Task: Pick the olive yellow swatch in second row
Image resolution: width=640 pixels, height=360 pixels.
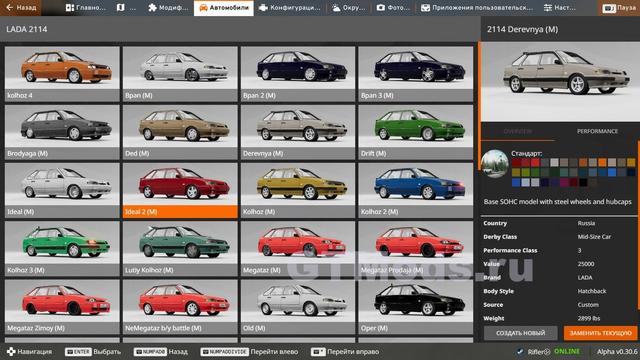Action: tap(516, 172)
